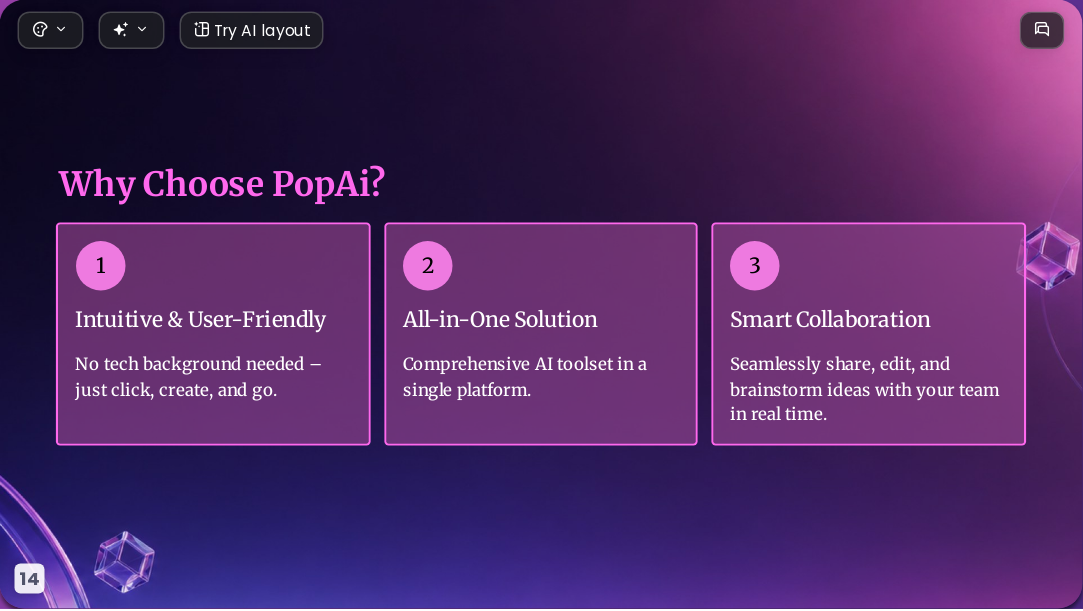Image resolution: width=1083 pixels, height=611 pixels.
Task: Select the 'Intuitive & User-Friendly' title
Action: point(200,320)
